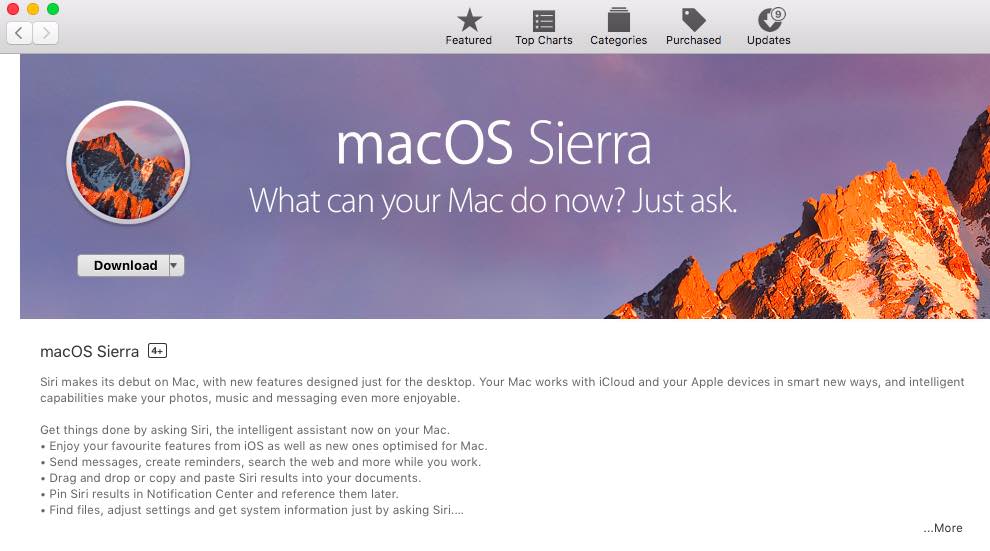Open the Categories tab
Image resolution: width=990 pixels, height=551 pixels.
(618, 27)
